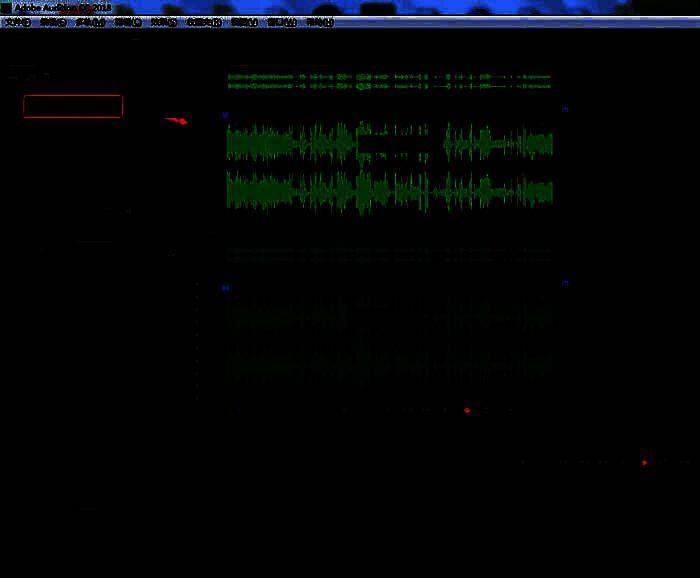The width and height of the screenshot is (700, 578).
Task: Open the 效果(S) menu
Action: pyautogui.click(x=163, y=22)
